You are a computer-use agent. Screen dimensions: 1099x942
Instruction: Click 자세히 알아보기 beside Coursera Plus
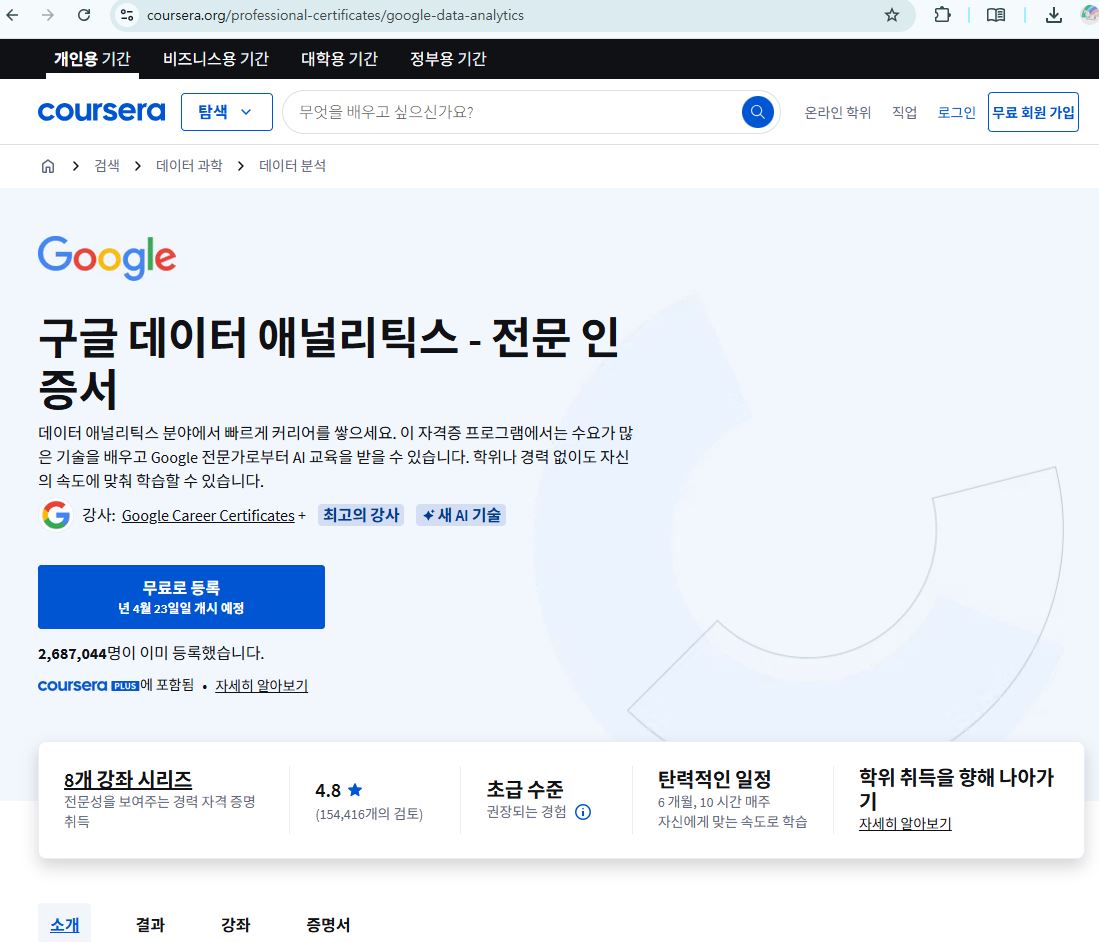261,685
